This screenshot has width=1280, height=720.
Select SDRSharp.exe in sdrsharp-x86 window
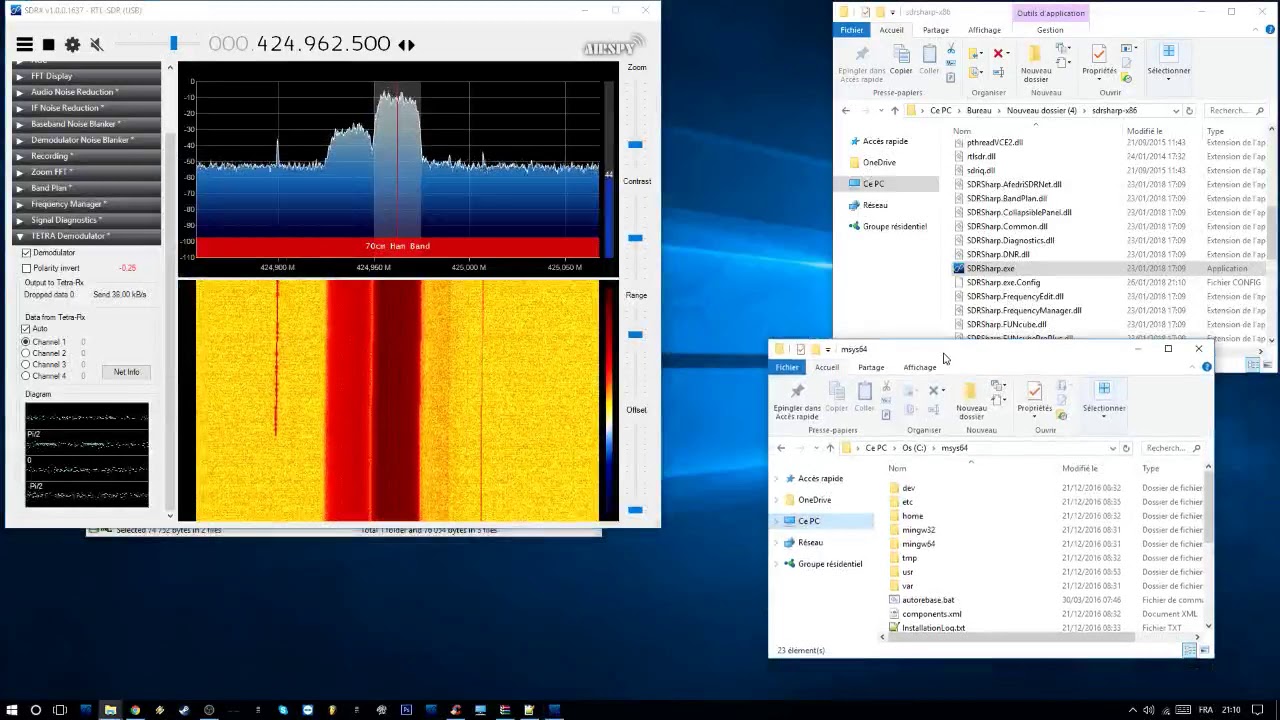click(990, 268)
